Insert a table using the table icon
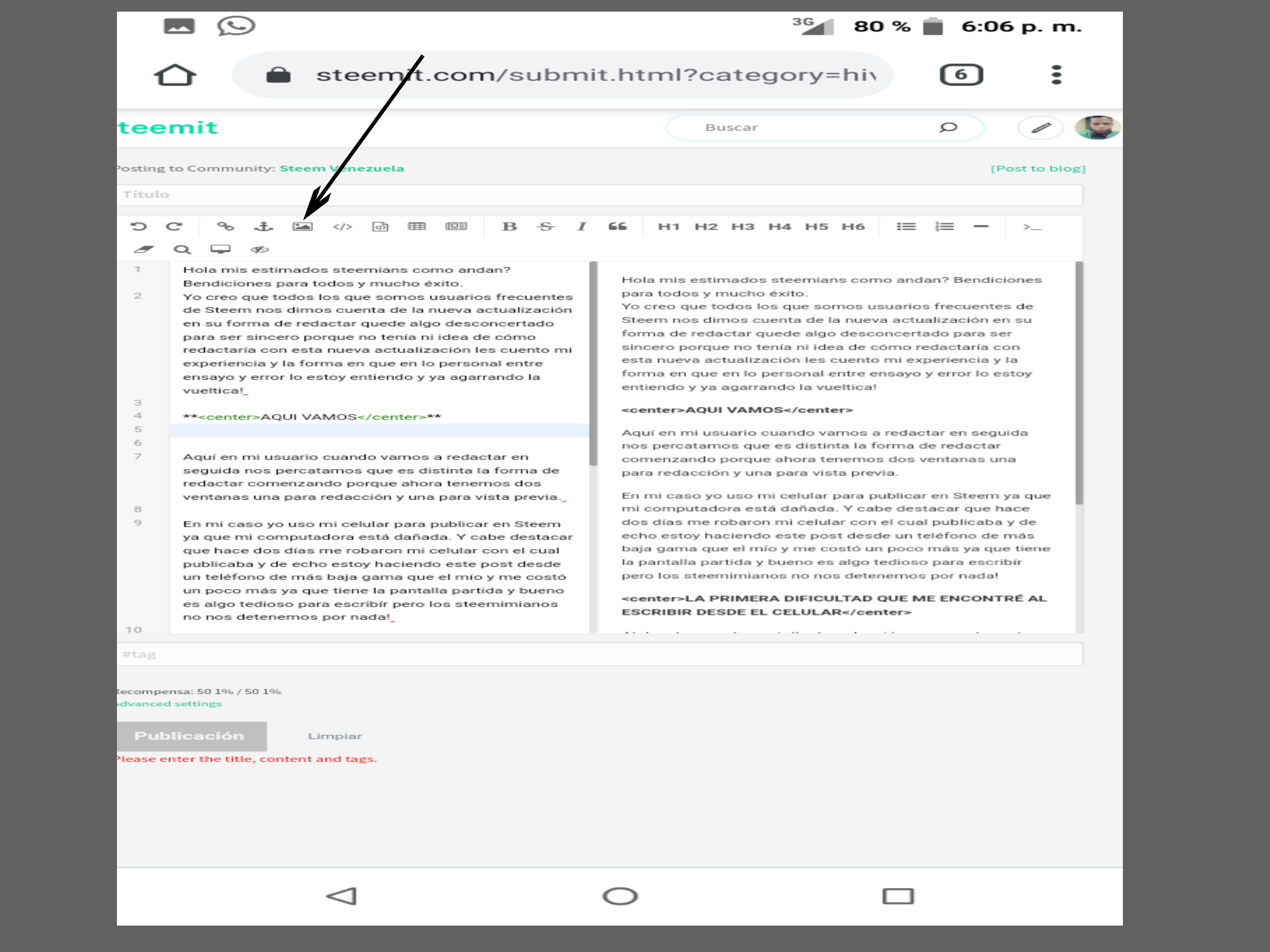This screenshot has height=952, width=1270. [x=417, y=226]
